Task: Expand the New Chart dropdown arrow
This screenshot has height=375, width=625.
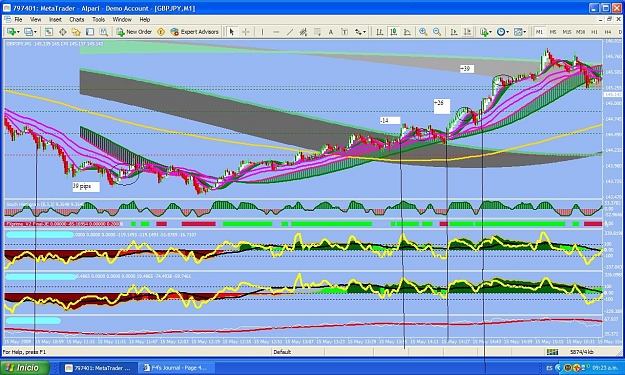Action: 18,32
